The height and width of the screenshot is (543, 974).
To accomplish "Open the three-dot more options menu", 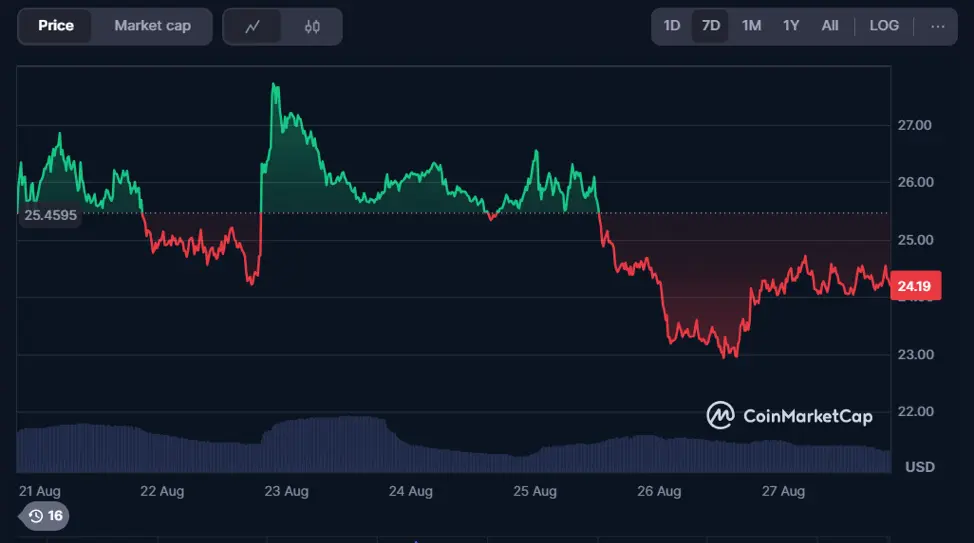I will 937,26.
